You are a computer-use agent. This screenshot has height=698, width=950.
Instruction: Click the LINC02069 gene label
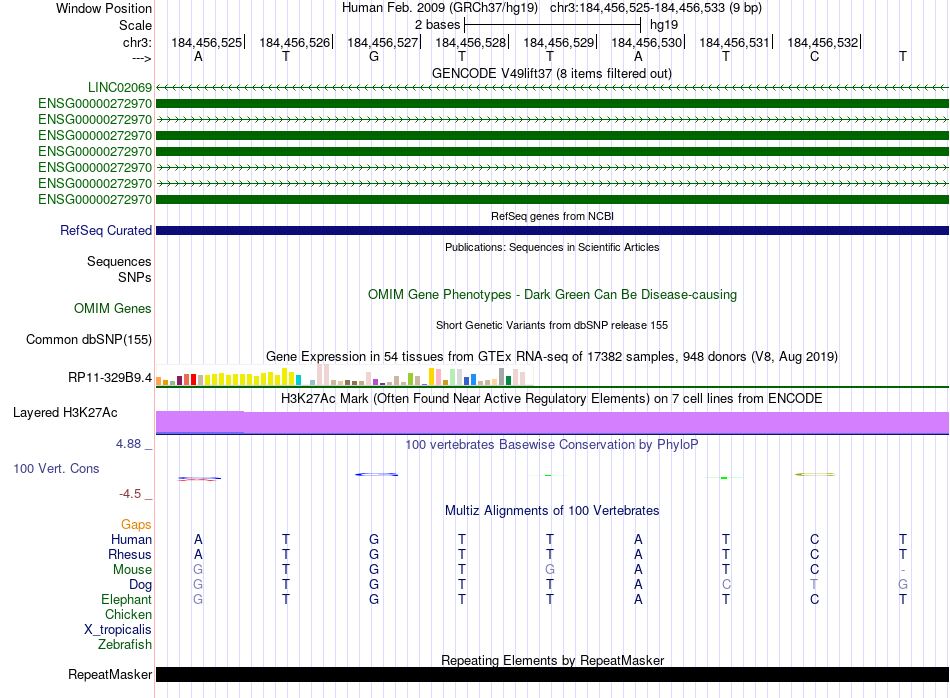coord(120,87)
